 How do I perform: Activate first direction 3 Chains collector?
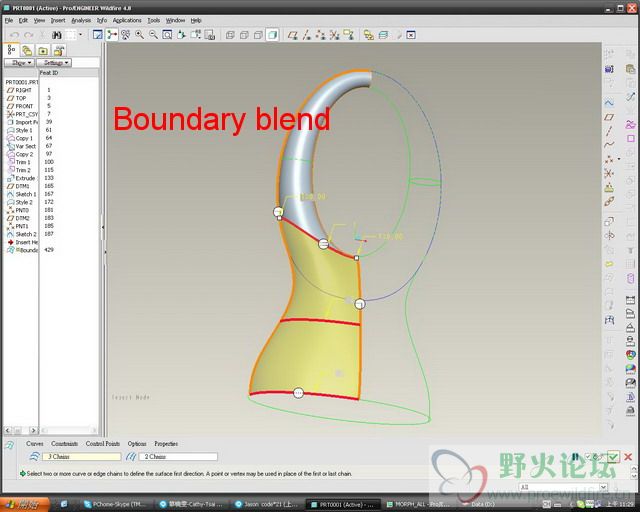click(x=82, y=456)
